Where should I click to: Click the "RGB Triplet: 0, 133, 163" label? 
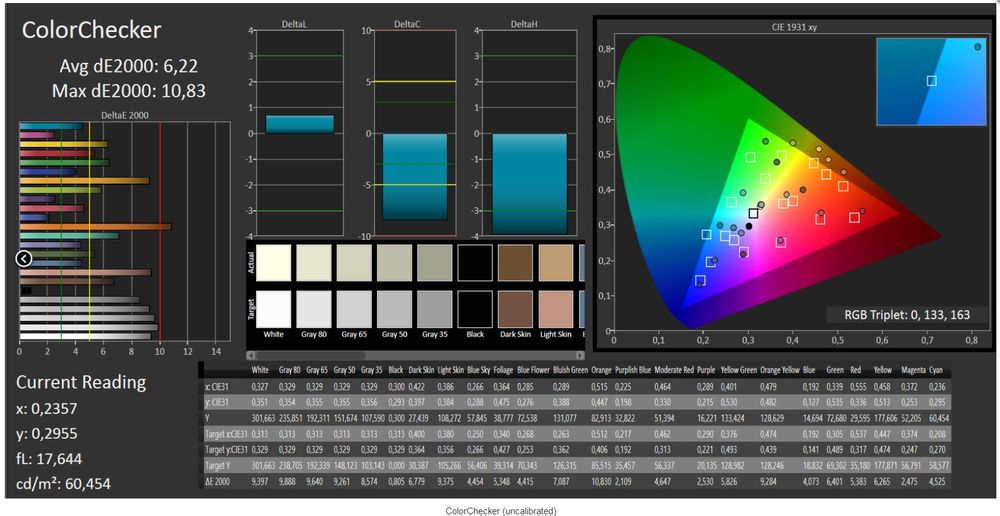pyautogui.click(x=907, y=314)
